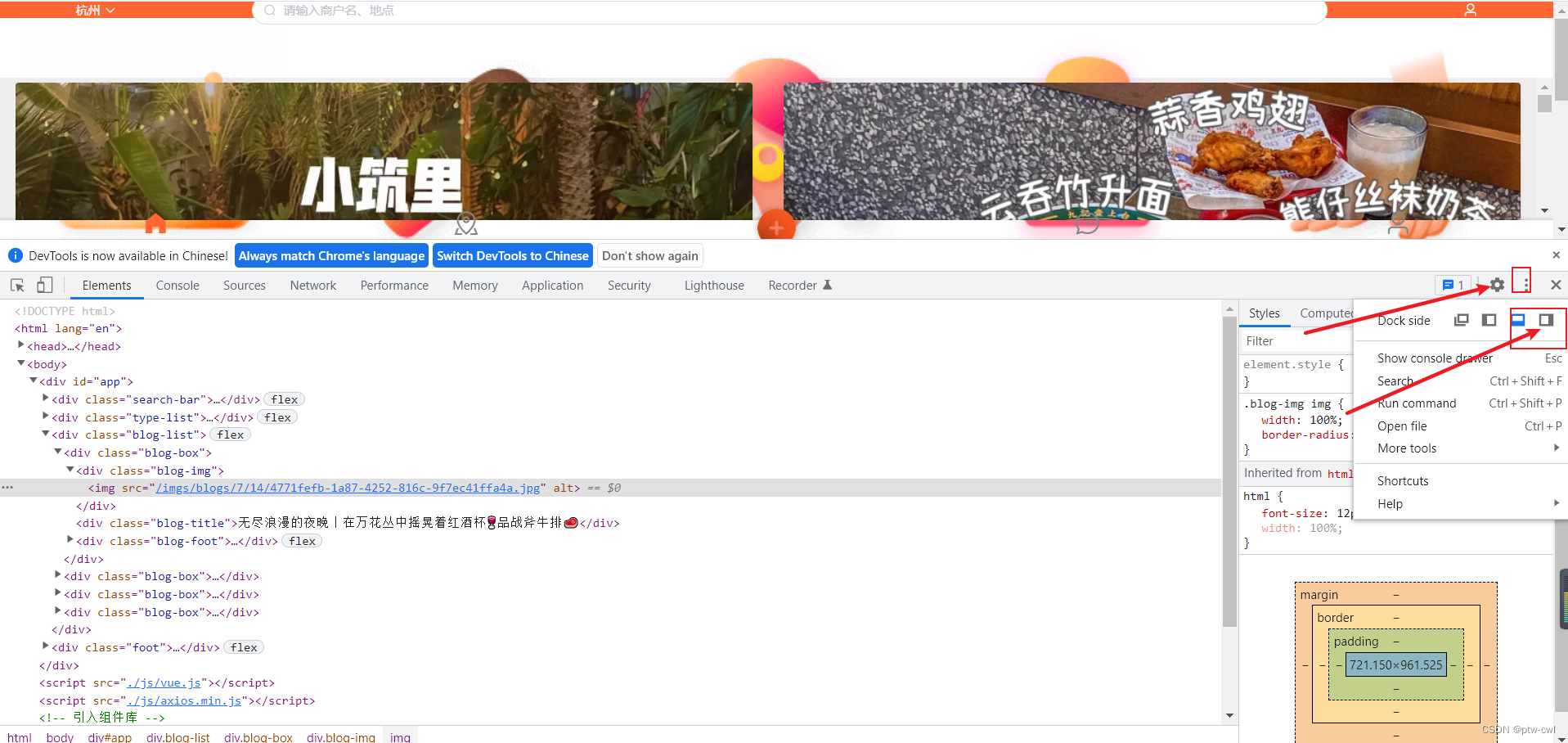1568x743 pixels.
Task: Open the ./js/axios.min.js script link
Action: pyautogui.click(x=184, y=701)
